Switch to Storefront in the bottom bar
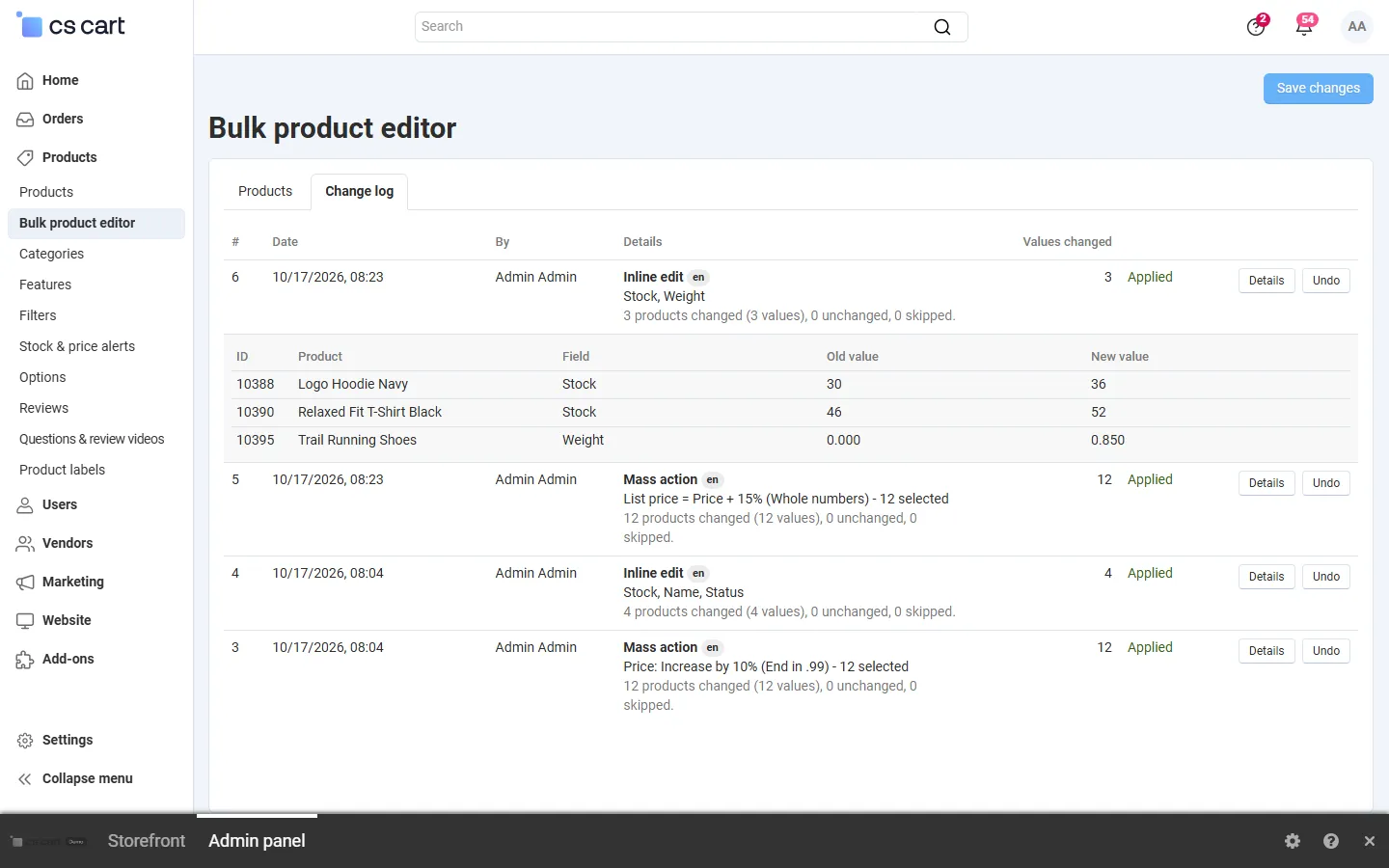Viewport: 1389px width, 868px height. coord(147,841)
